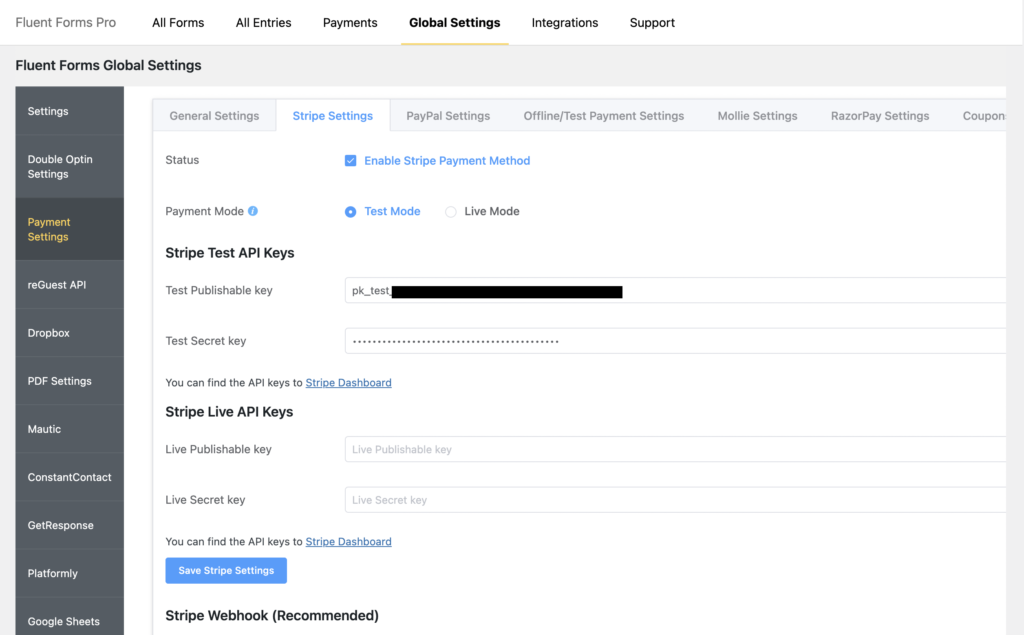The width and height of the screenshot is (1024, 635).
Task: Open the PayPal Settings tab
Action: pyautogui.click(x=448, y=116)
